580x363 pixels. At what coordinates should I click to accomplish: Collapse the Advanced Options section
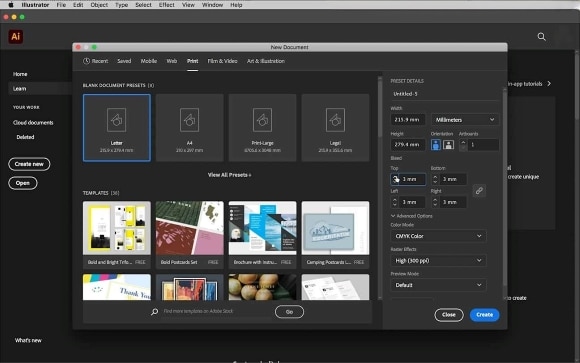pyautogui.click(x=411, y=216)
